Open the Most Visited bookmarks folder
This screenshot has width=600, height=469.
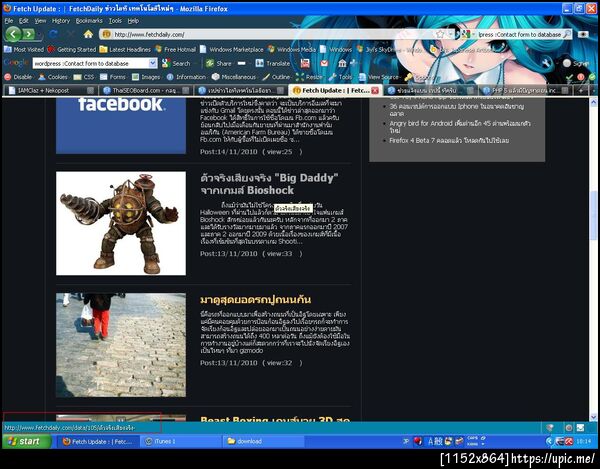24,49
